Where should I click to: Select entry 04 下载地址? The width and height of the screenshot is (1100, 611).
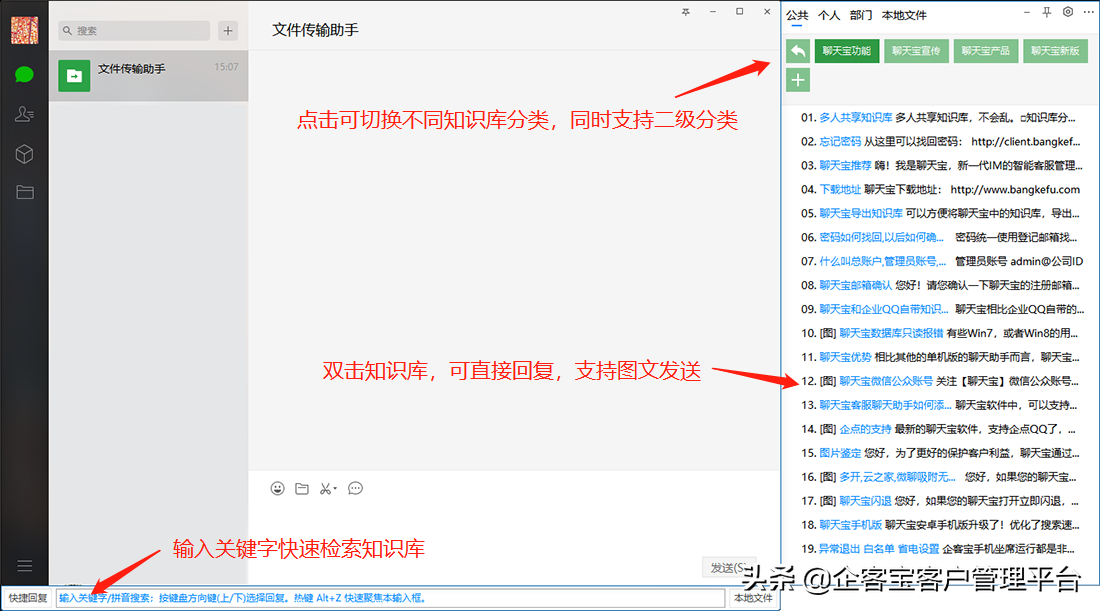(x=939, y=189)
